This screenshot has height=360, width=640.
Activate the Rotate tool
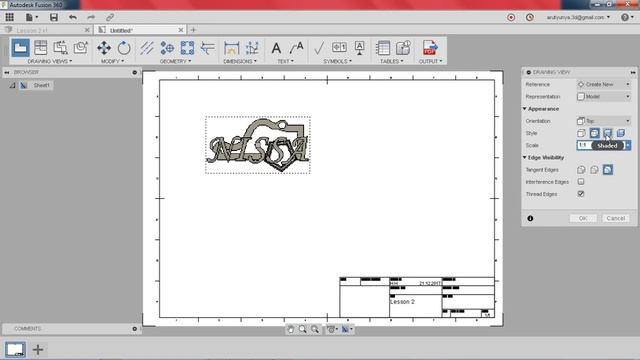(x=124, y=48)
